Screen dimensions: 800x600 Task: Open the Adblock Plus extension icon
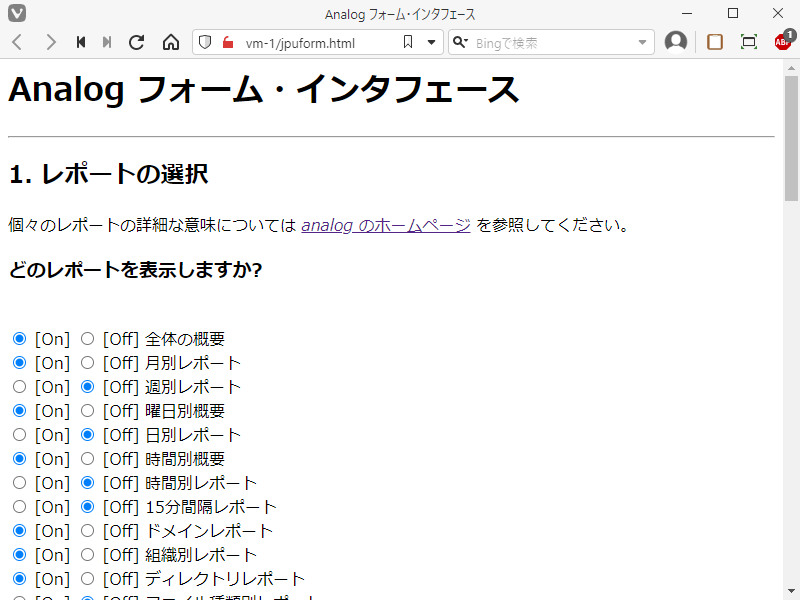click(783, 41)
